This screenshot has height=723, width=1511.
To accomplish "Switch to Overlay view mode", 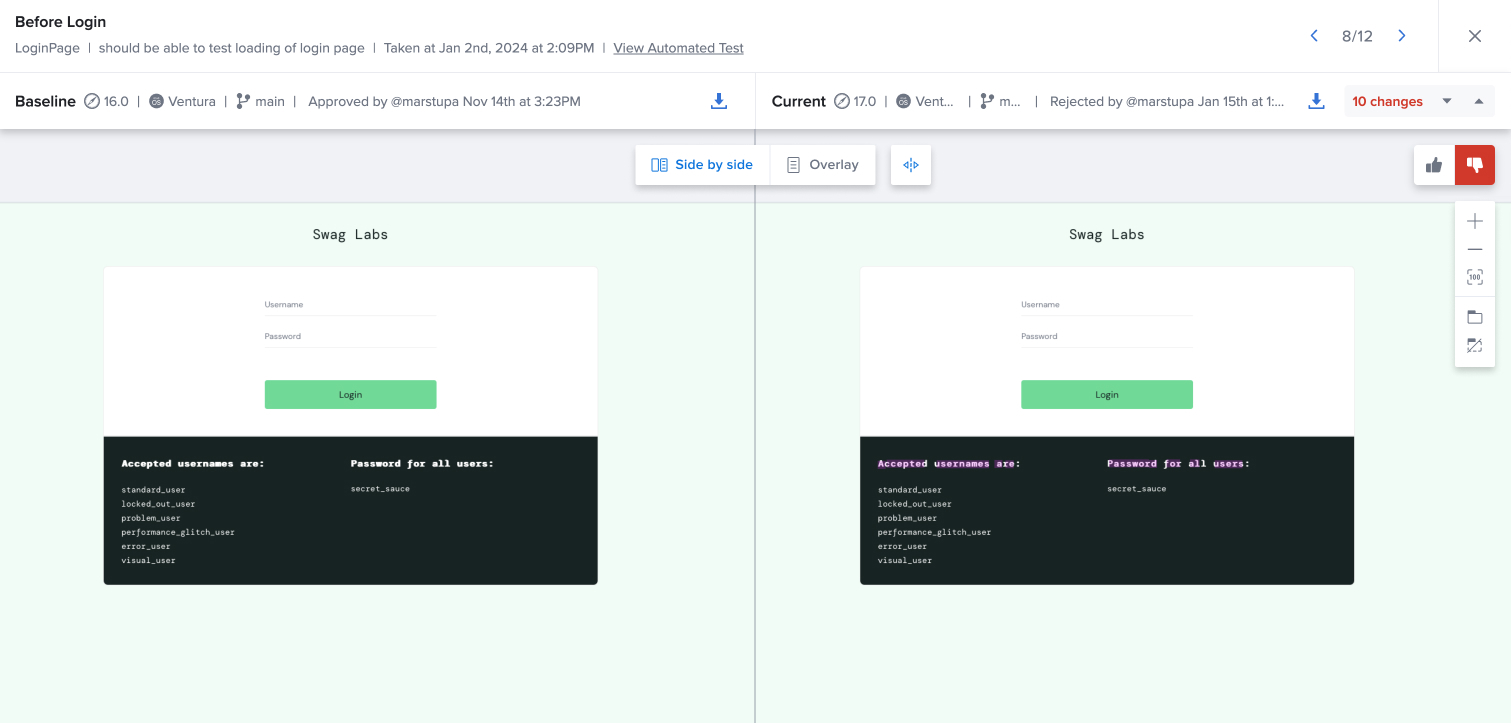I will (822, 164).
